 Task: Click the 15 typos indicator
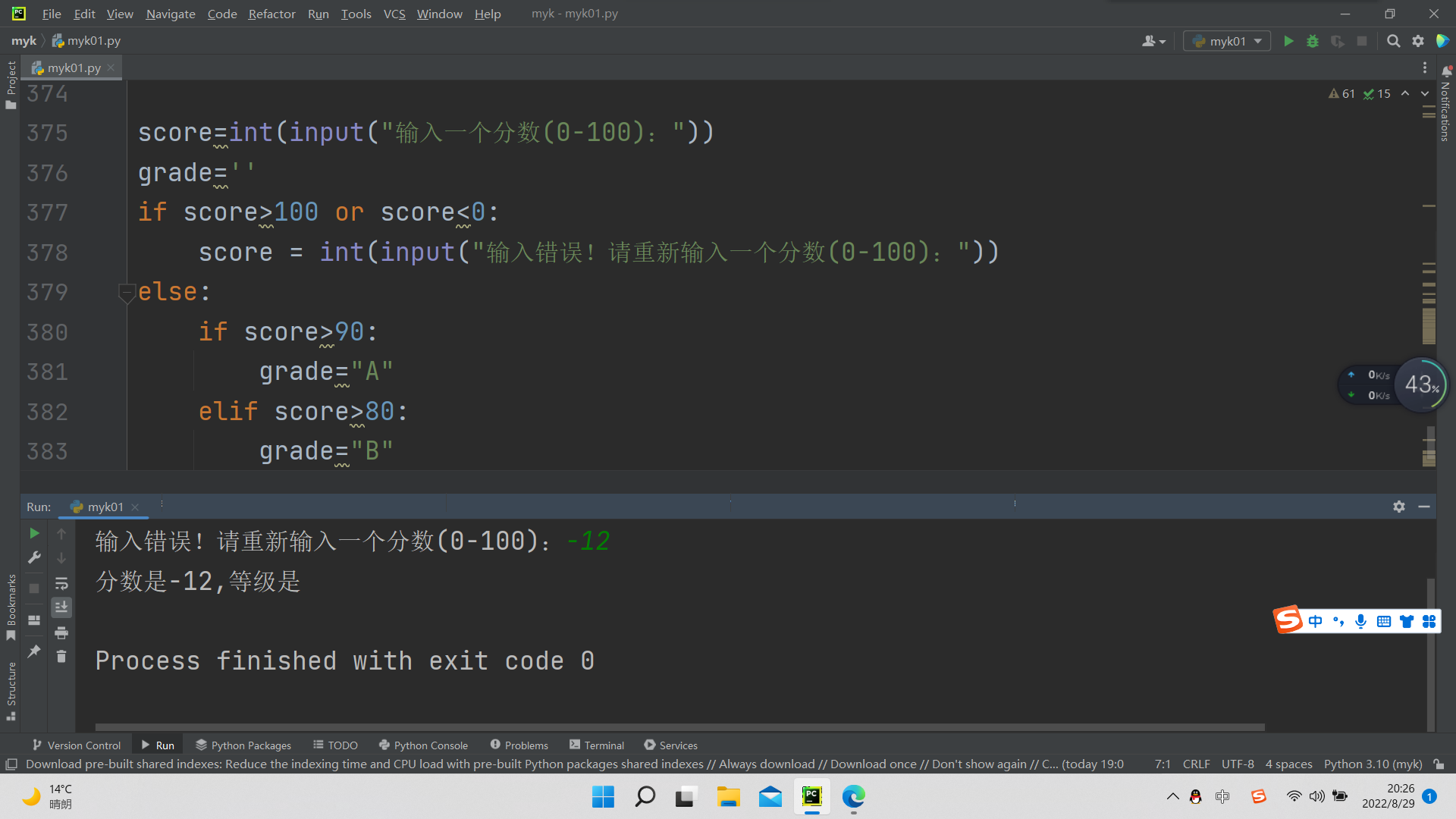(1376, 94)
